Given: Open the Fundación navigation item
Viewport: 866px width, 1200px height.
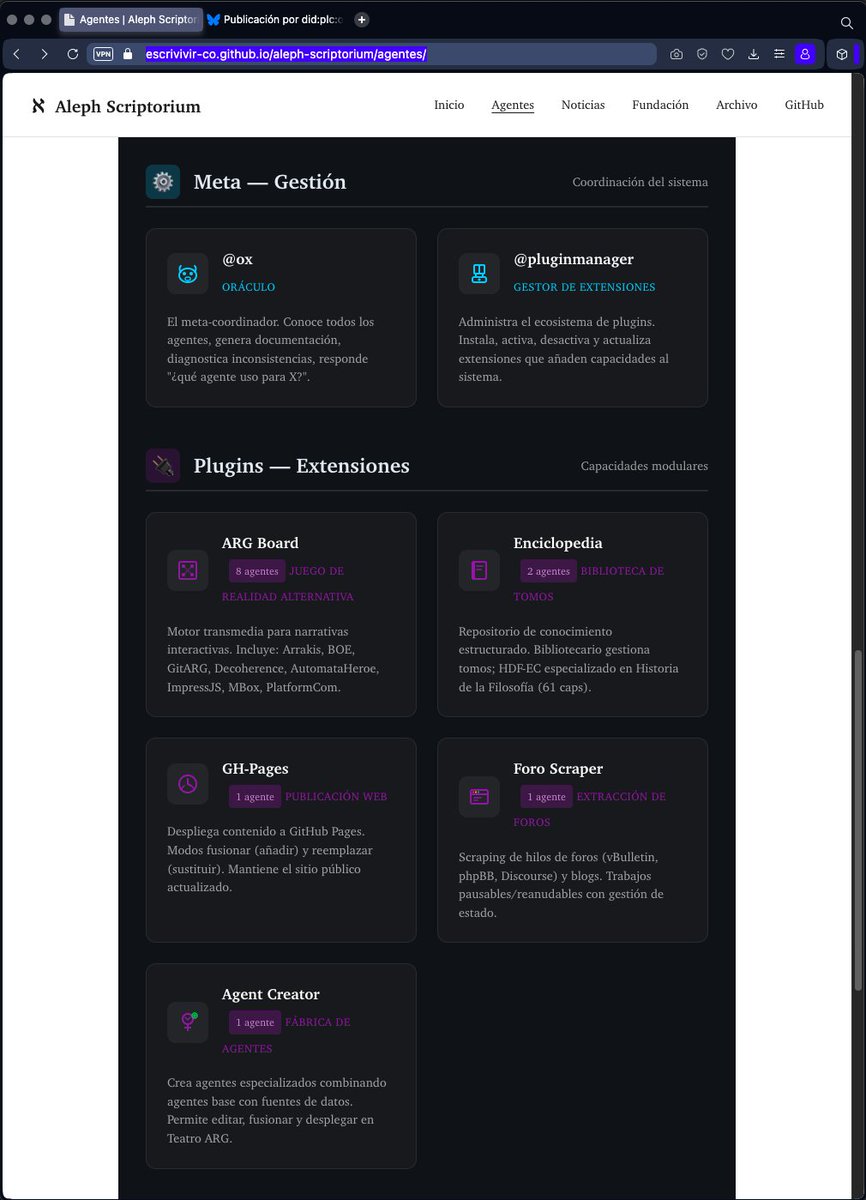Looking at the screenshot, I should tap(660, 105).
